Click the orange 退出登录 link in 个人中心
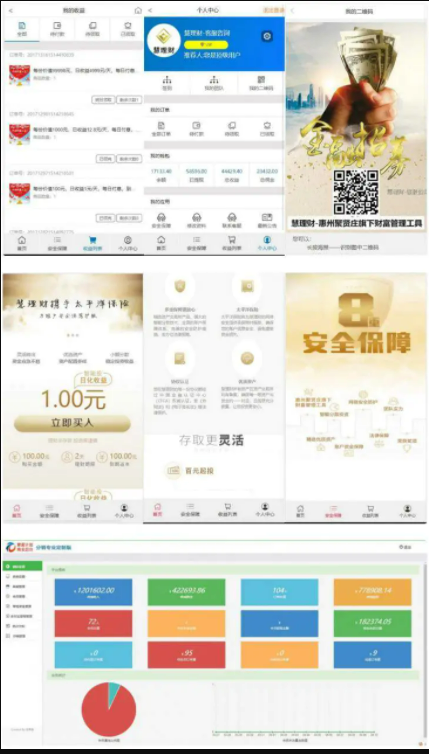This screenshot has width=429, height=754. point(273,10)
